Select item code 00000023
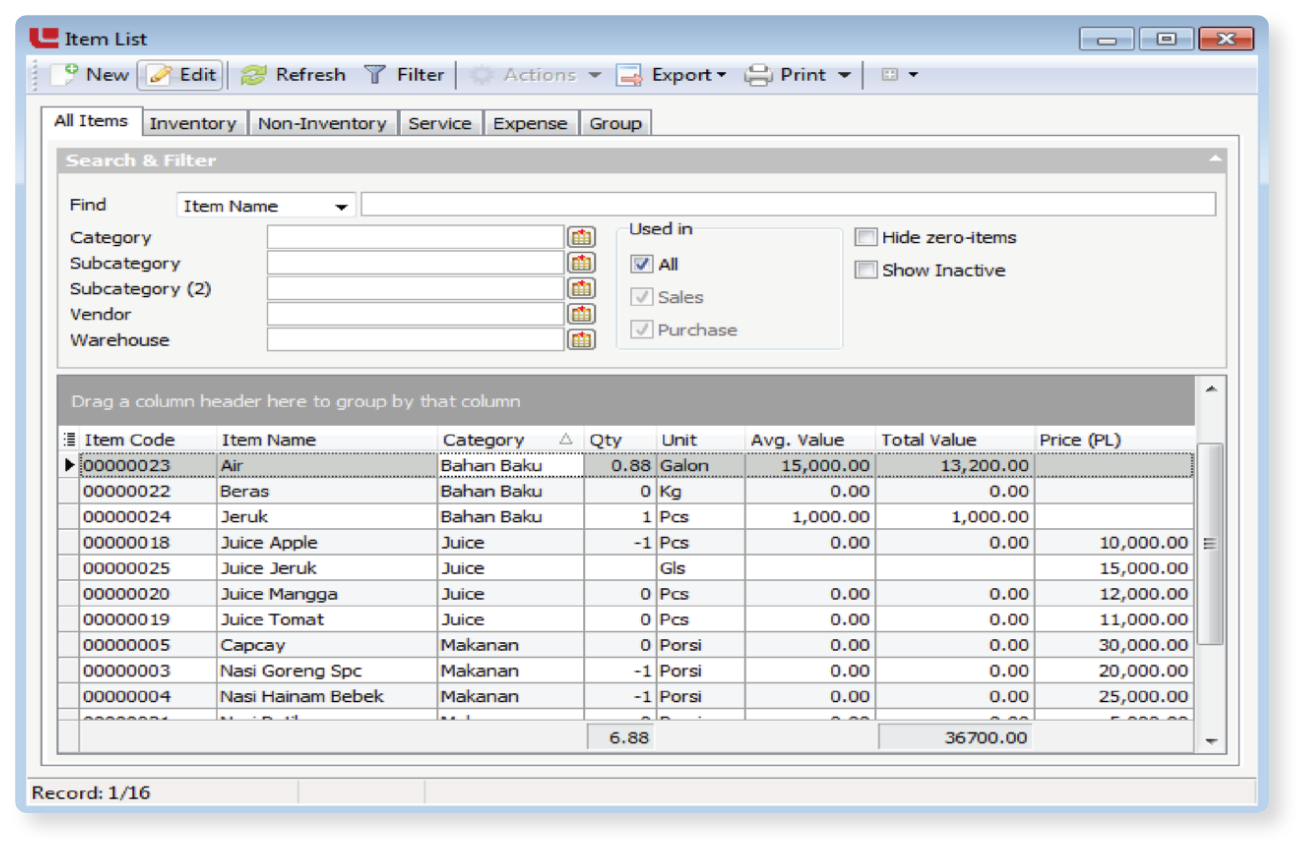Image resolution: width=1308 pixels, height=852 pixels. click(x=126, y=466)
